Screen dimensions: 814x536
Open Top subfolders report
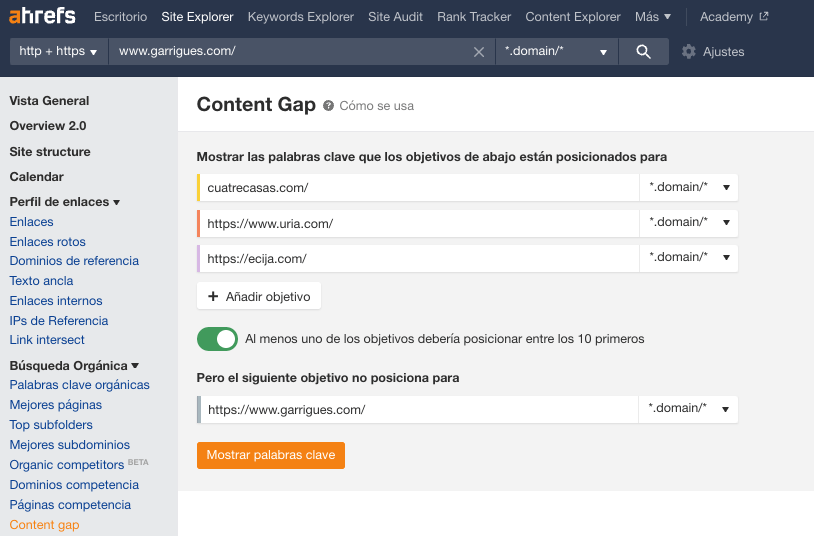[51, 425]
